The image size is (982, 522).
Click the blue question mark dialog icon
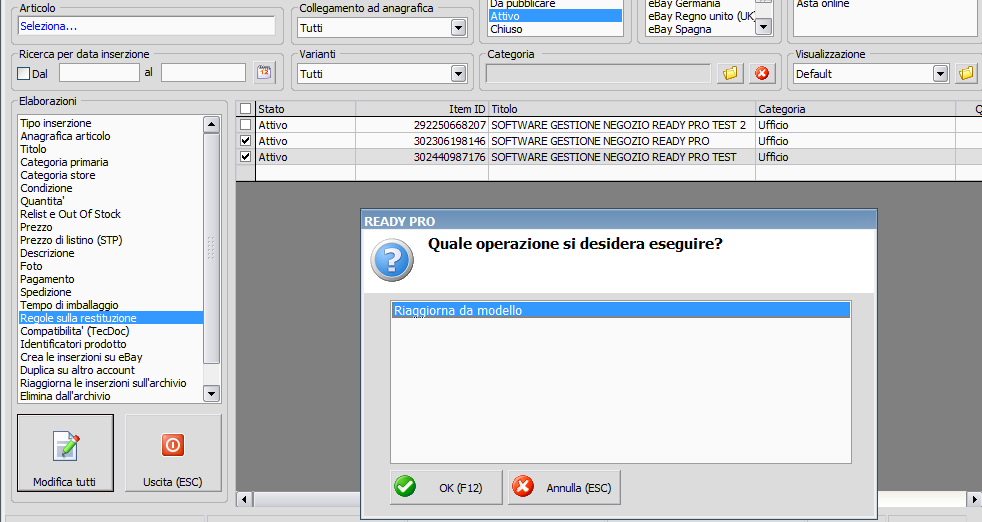click(x=392, y=260)
